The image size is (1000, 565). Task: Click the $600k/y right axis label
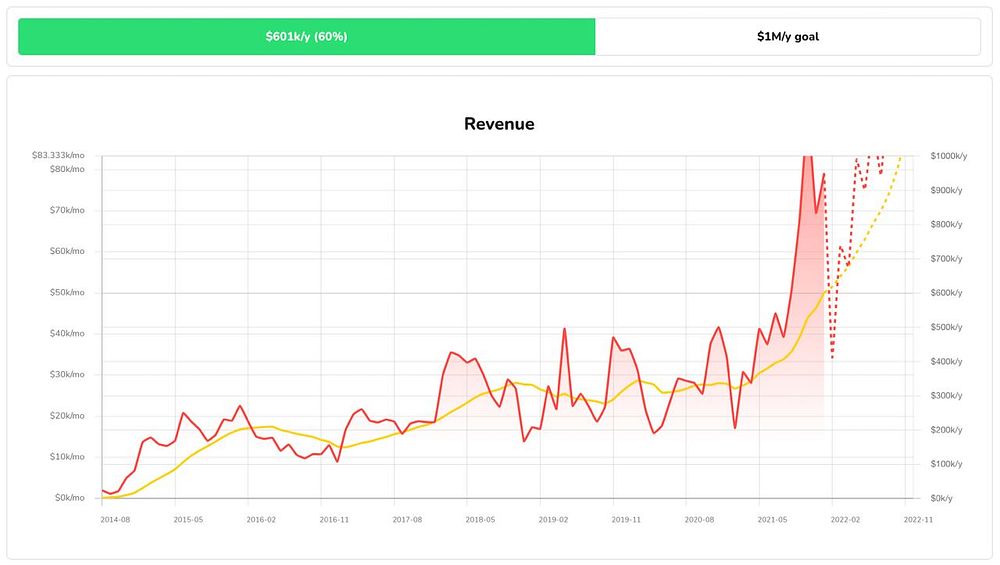tap(946, 293)
